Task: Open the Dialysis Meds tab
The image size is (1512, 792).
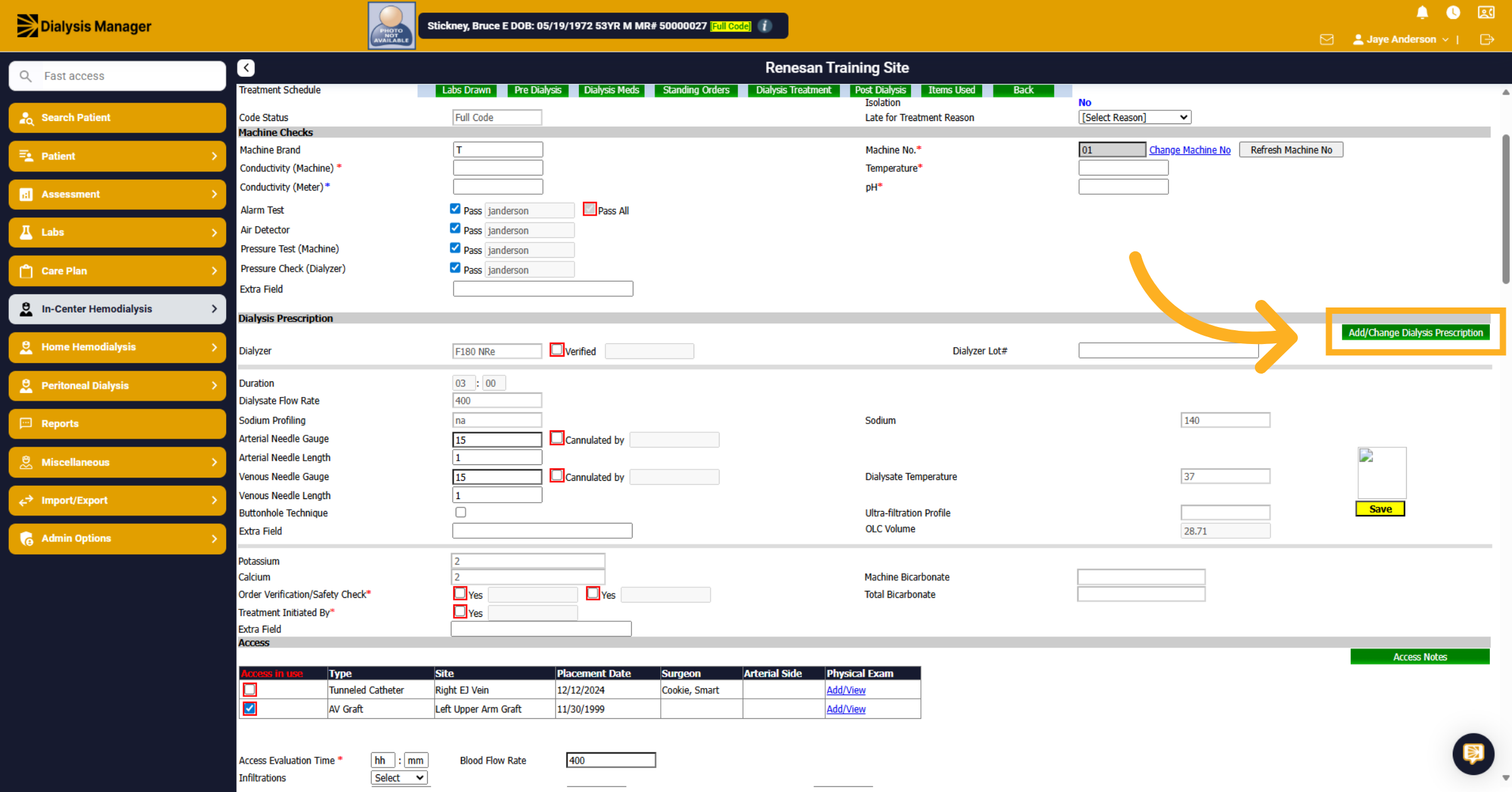Action: 611,90
